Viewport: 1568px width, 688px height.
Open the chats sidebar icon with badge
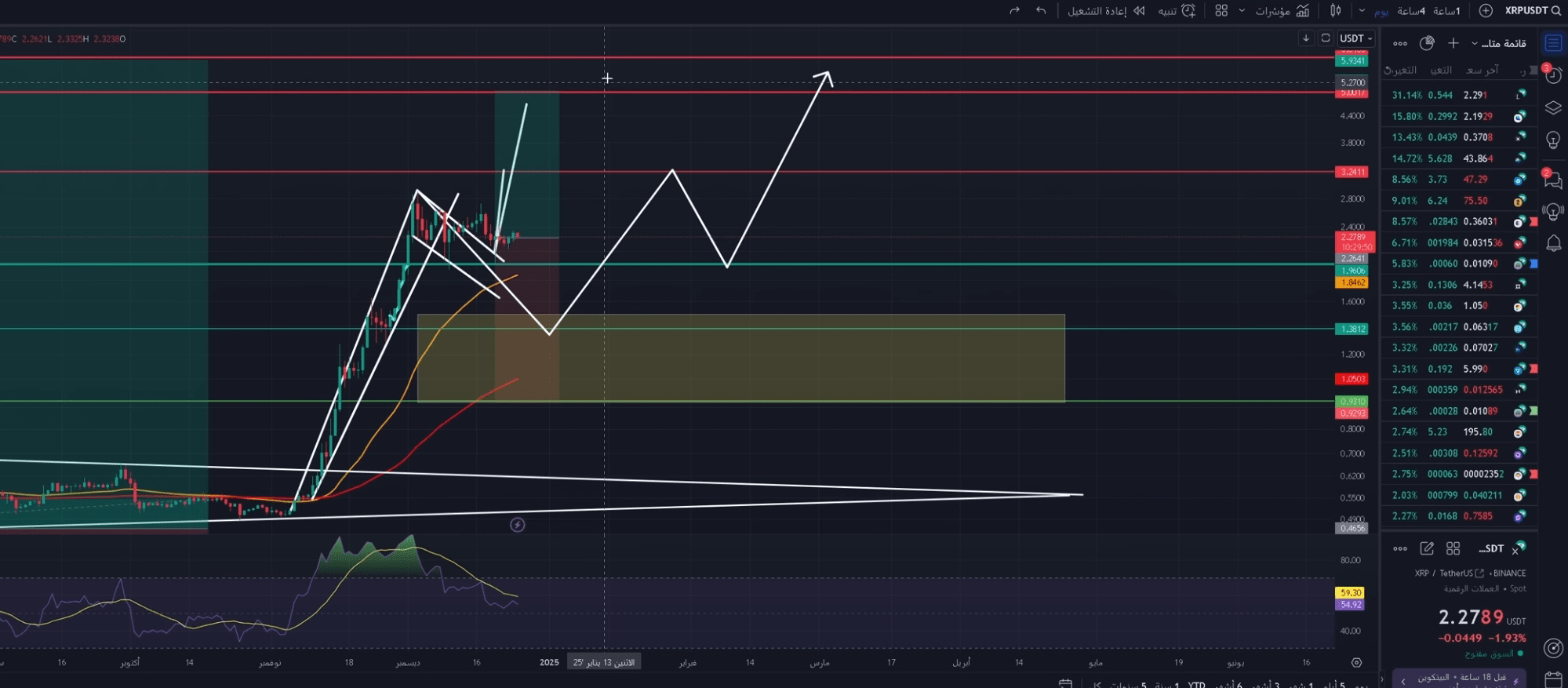1553,180
